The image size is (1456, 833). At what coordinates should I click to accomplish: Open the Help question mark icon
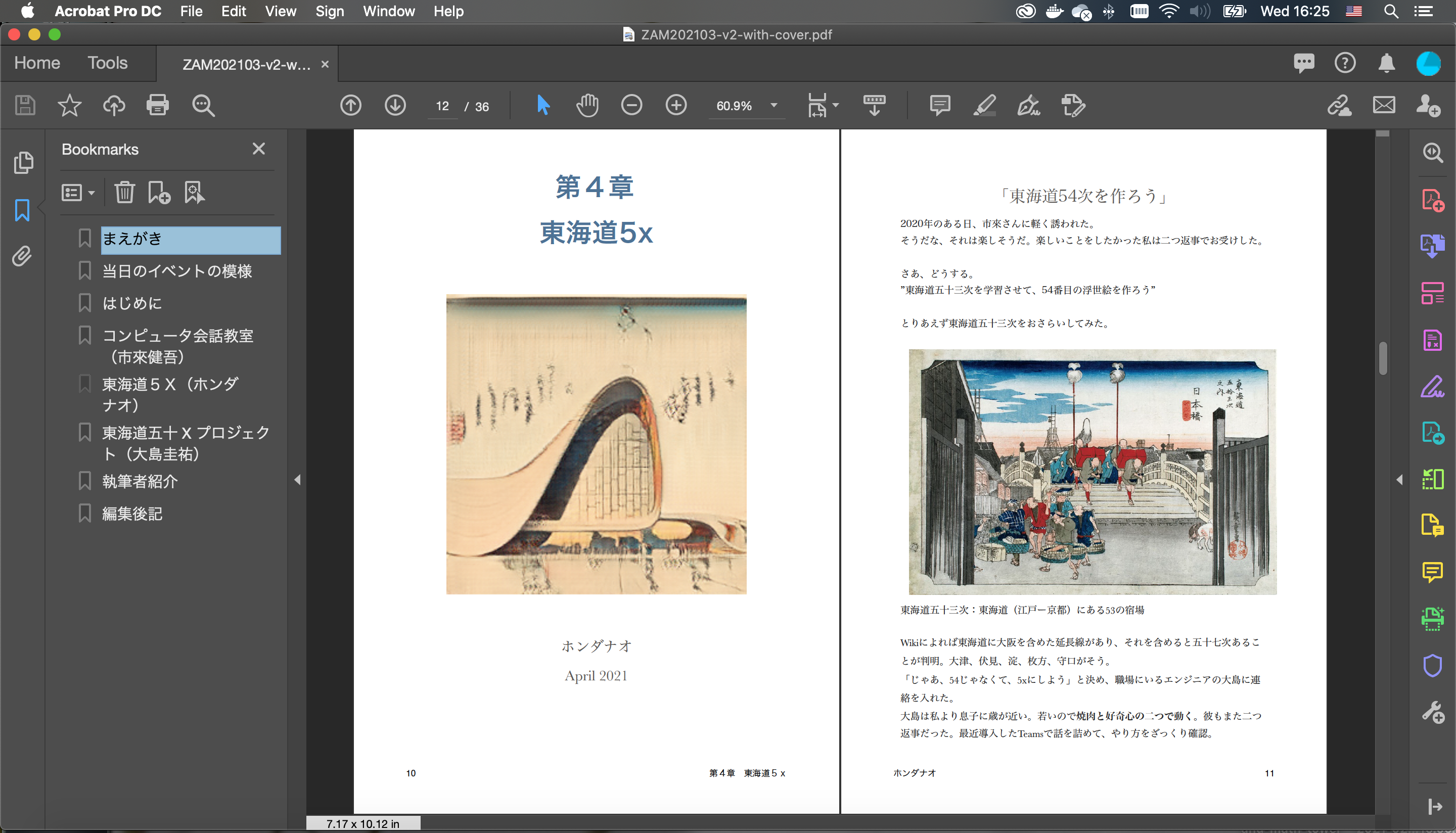[x=1345, y=63]
